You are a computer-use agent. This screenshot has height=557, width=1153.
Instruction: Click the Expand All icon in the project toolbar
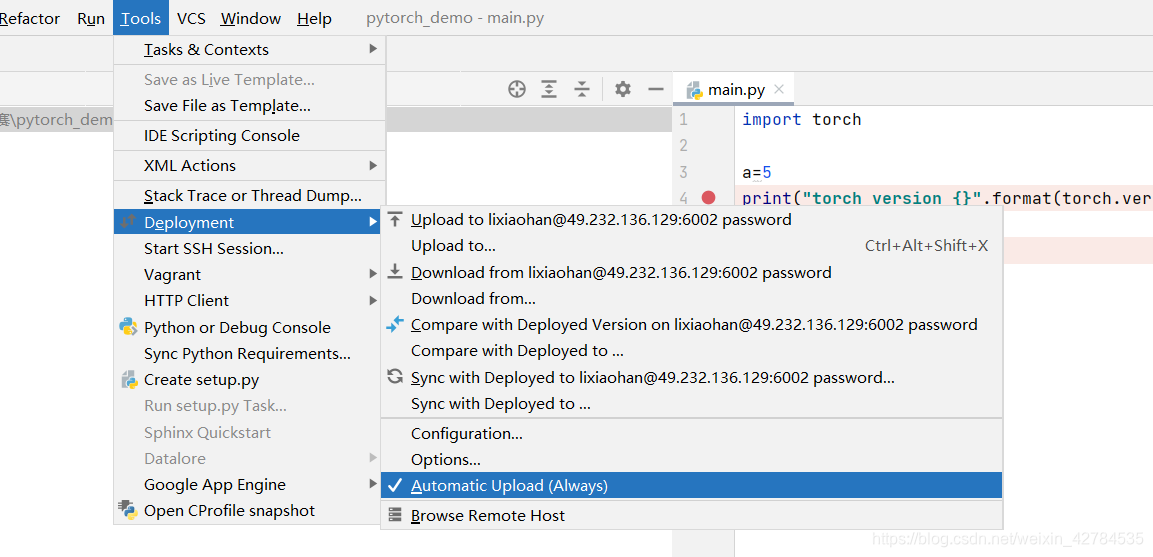pyautogui.click(x=549, y=90)
